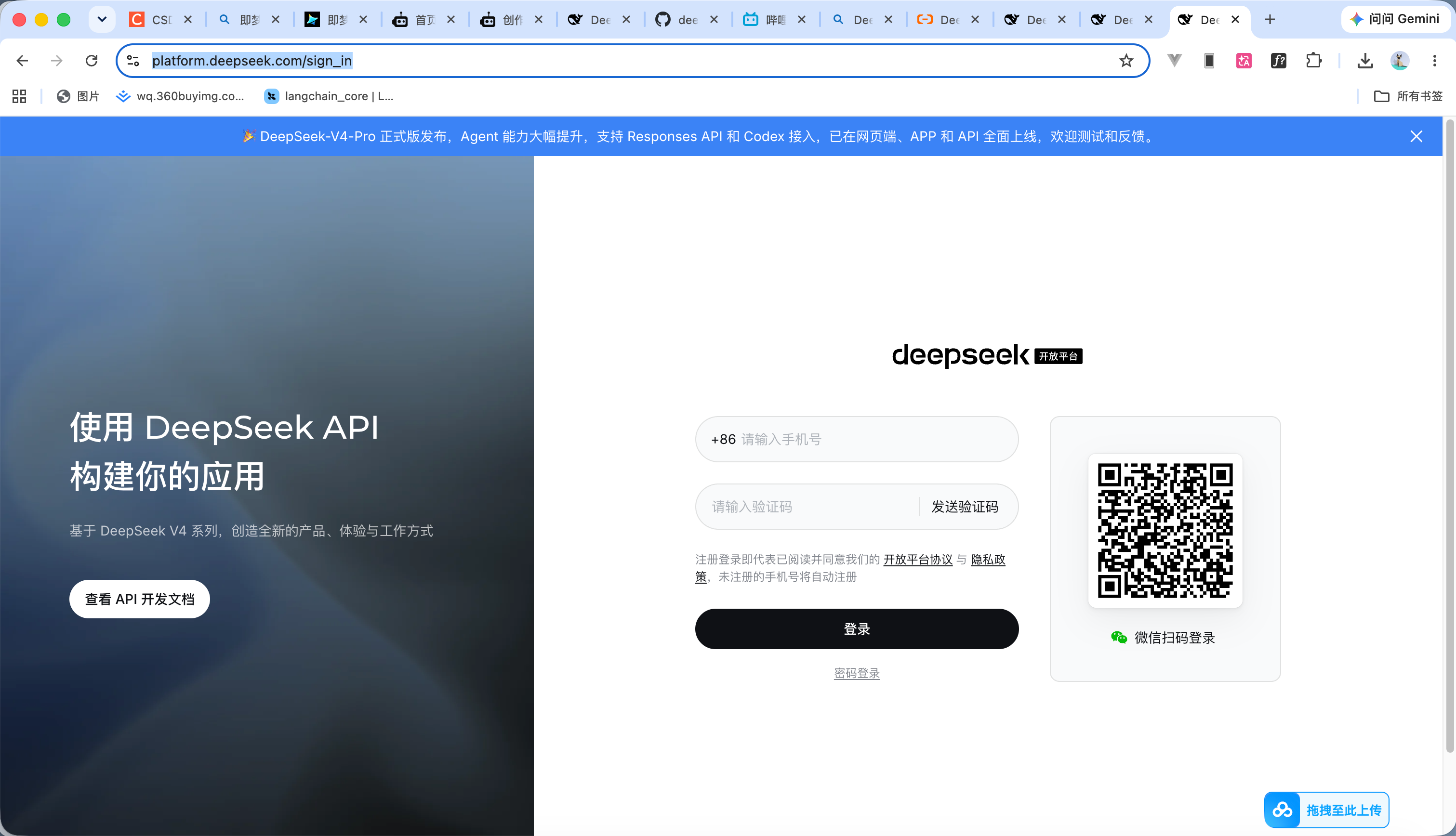Click the 发送验证码 button
Viewport: 1456px width, 836px height.
[965, 507]
